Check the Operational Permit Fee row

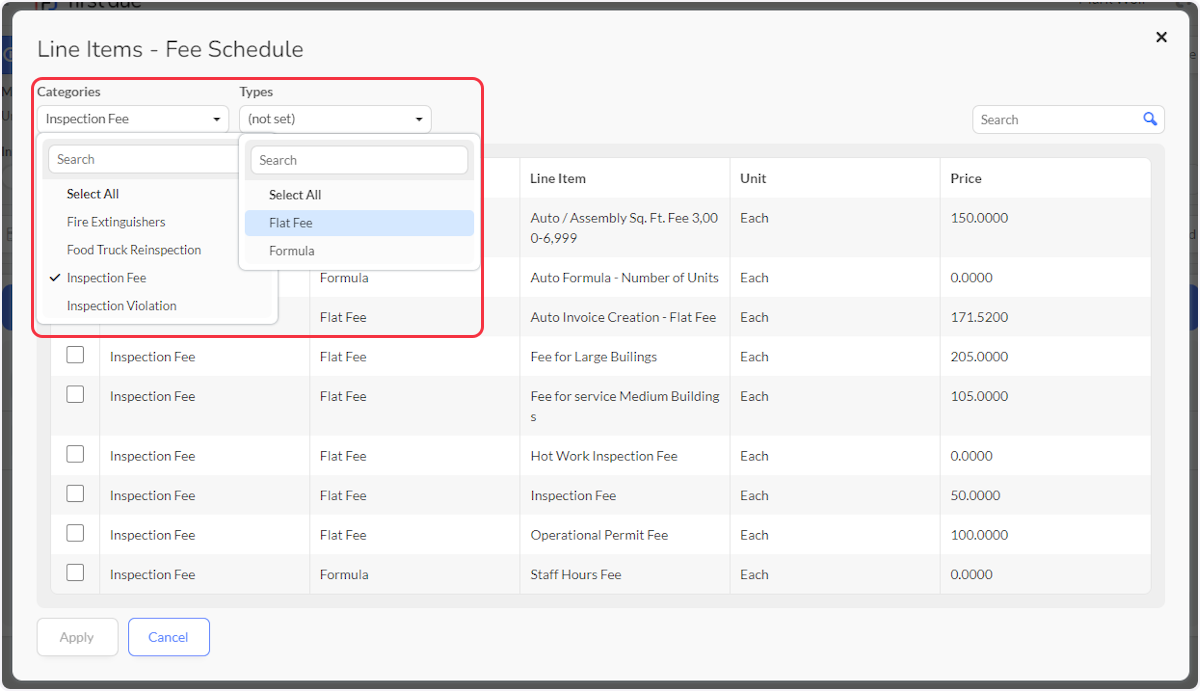coord(75,533)
